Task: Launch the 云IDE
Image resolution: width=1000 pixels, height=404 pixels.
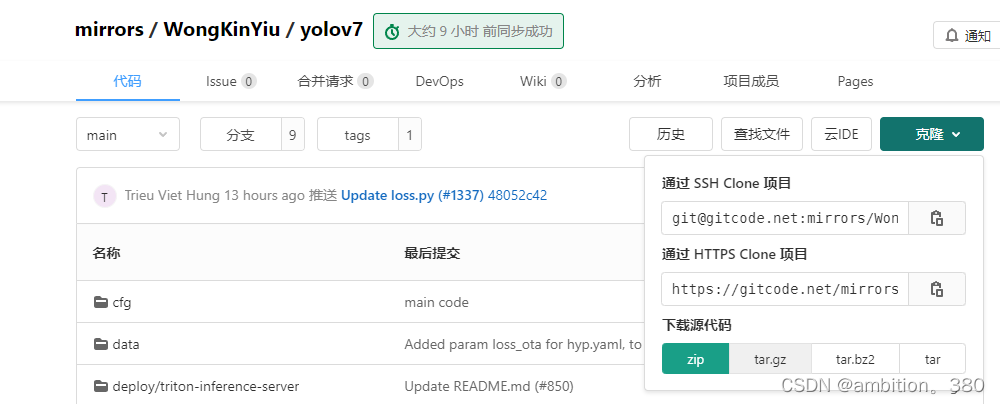Action: click(841, 134)
